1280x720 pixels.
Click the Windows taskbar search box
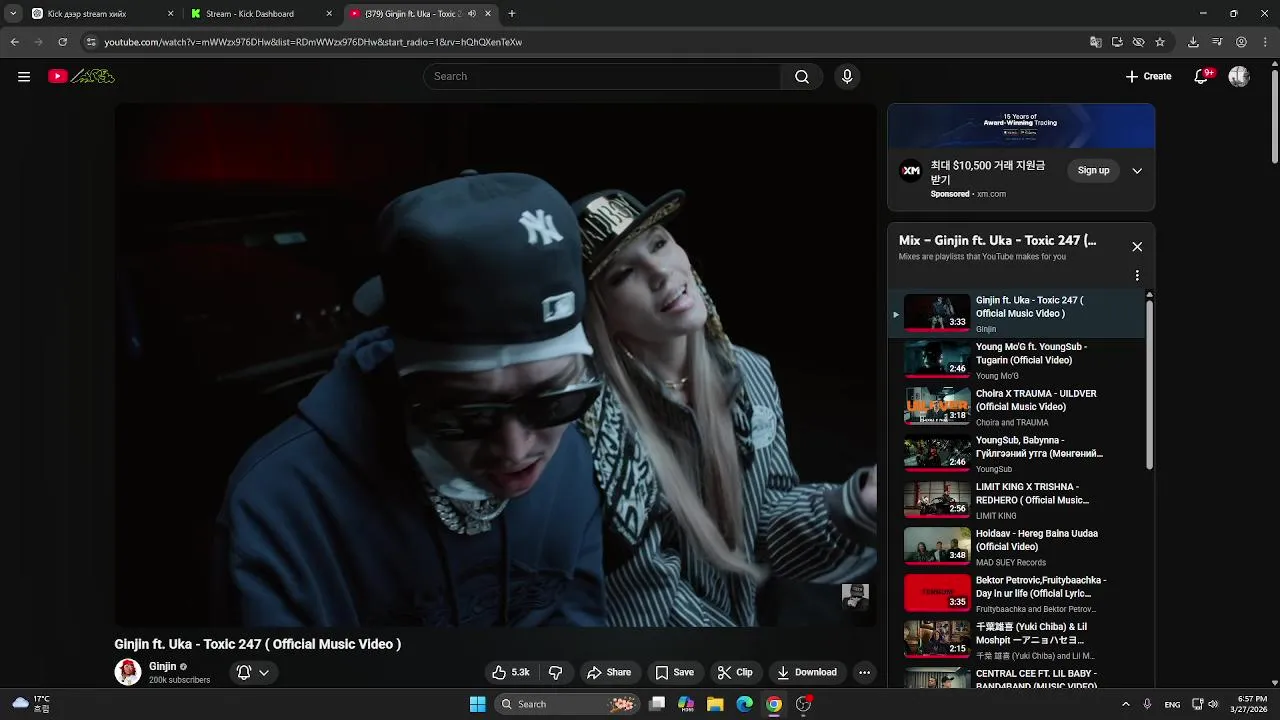[x=567, y=704]
